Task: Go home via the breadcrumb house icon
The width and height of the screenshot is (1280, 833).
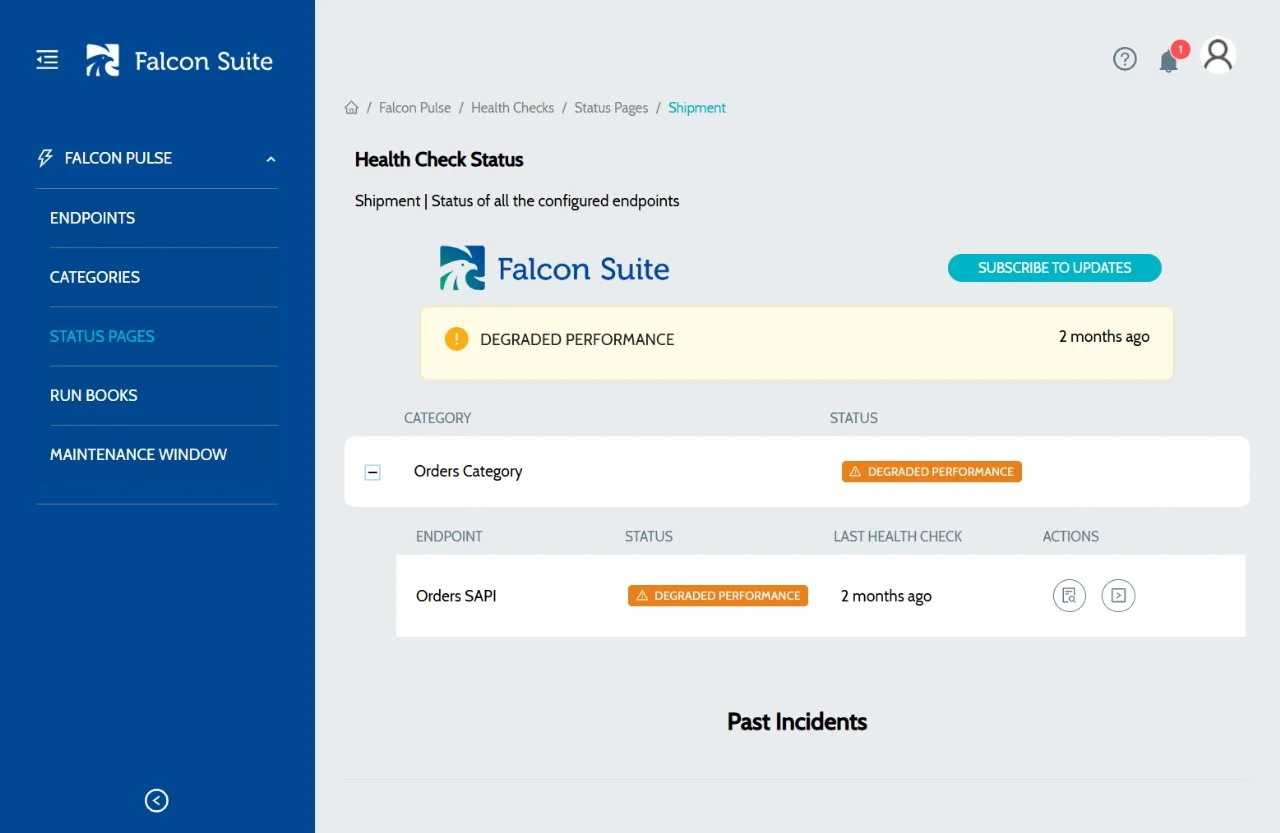Action: pyautogui.click(x=352, y=107)
